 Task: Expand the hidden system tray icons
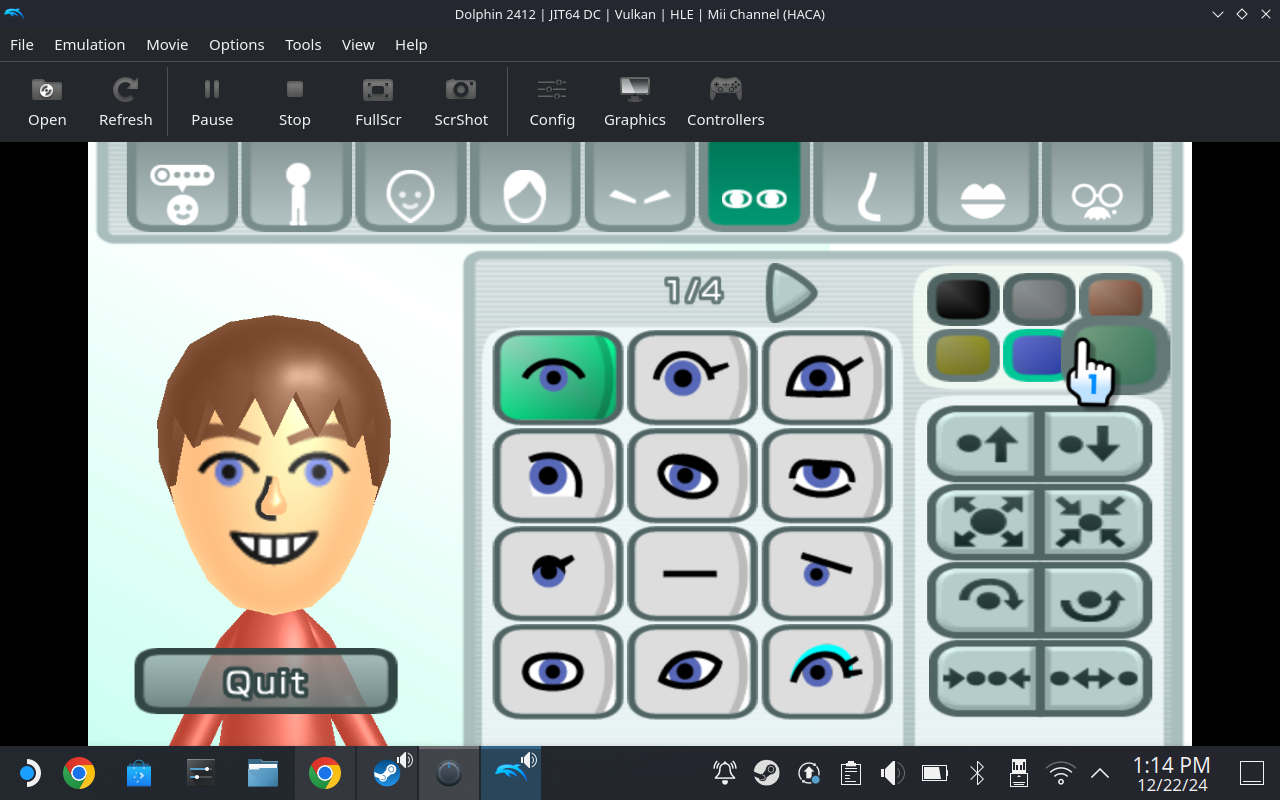[x=1100, y=773]
